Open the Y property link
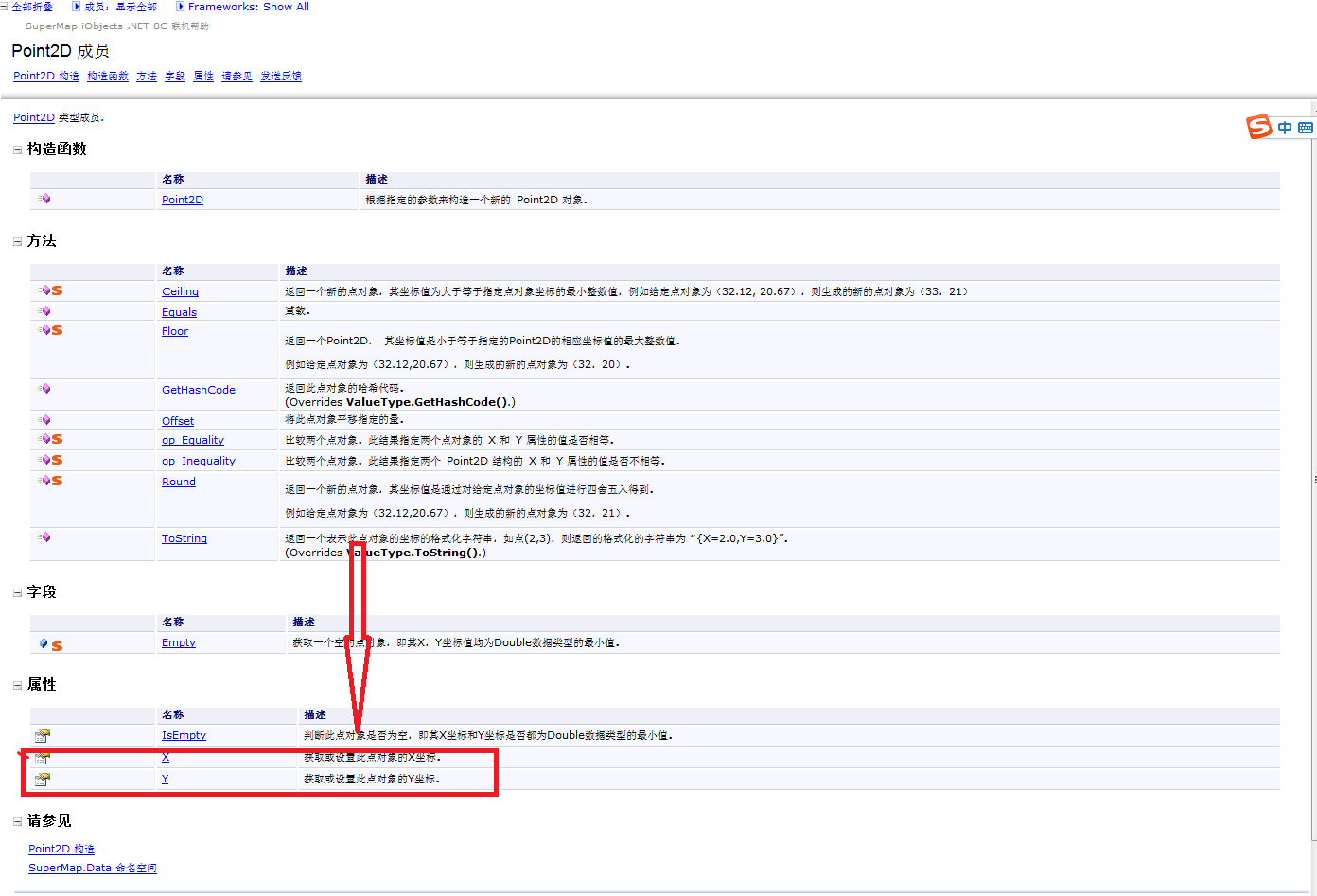 click(x=165, y=779)
